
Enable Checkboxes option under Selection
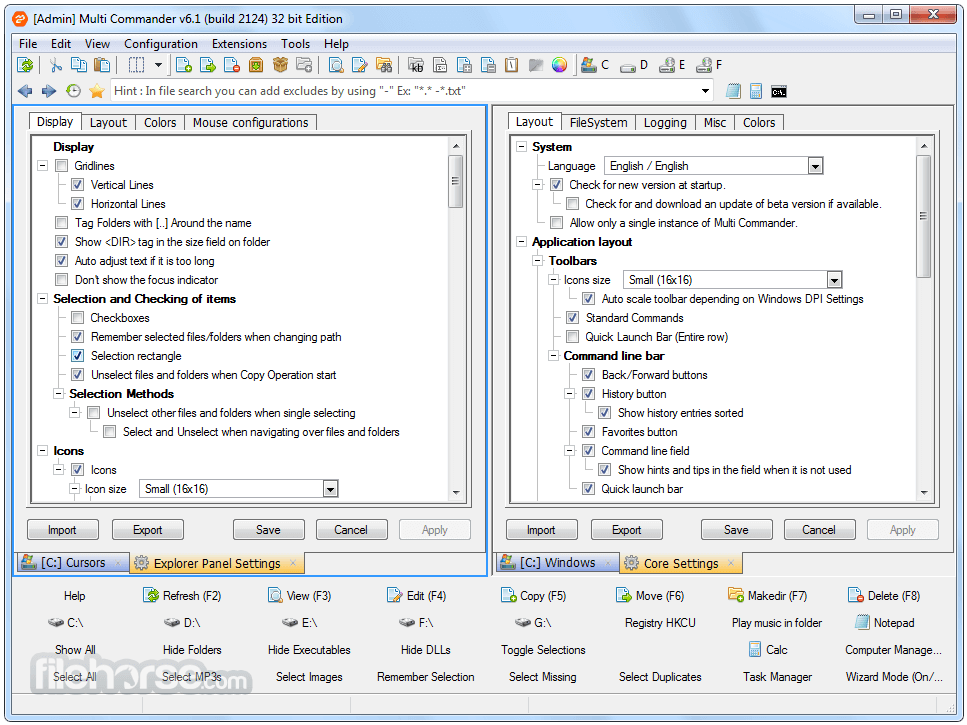tap(77, 317)
